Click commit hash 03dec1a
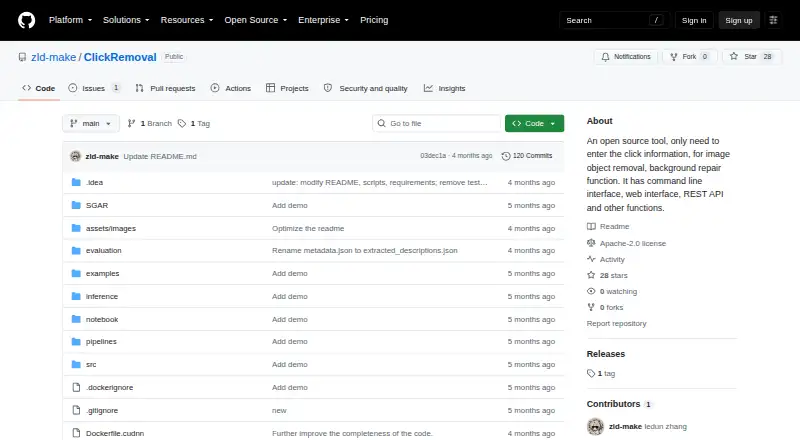Image resolution: width=800 pixels, height=440 pixels. 433,156
